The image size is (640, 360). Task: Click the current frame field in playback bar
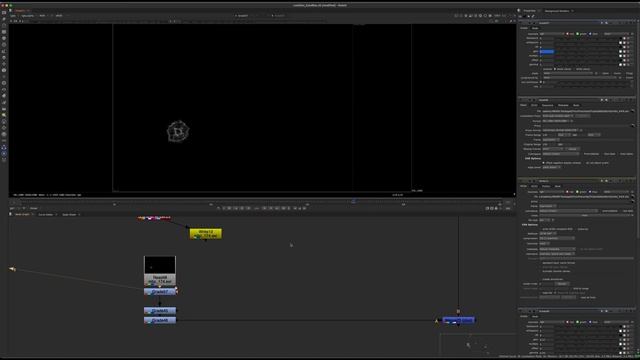pos(256,208)
